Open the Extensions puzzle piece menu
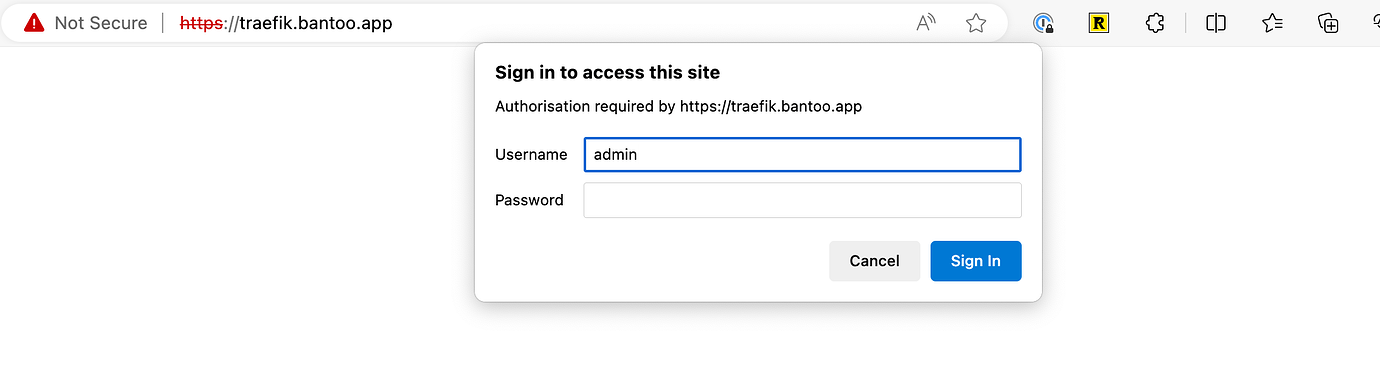 pyautogui.click(x=1155, y=23)
